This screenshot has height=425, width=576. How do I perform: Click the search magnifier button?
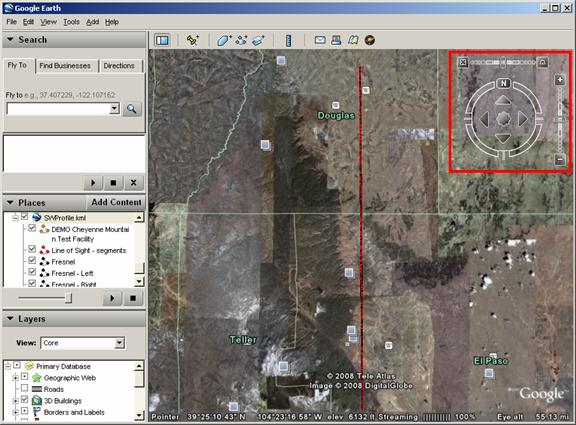[x=132, y=109]
